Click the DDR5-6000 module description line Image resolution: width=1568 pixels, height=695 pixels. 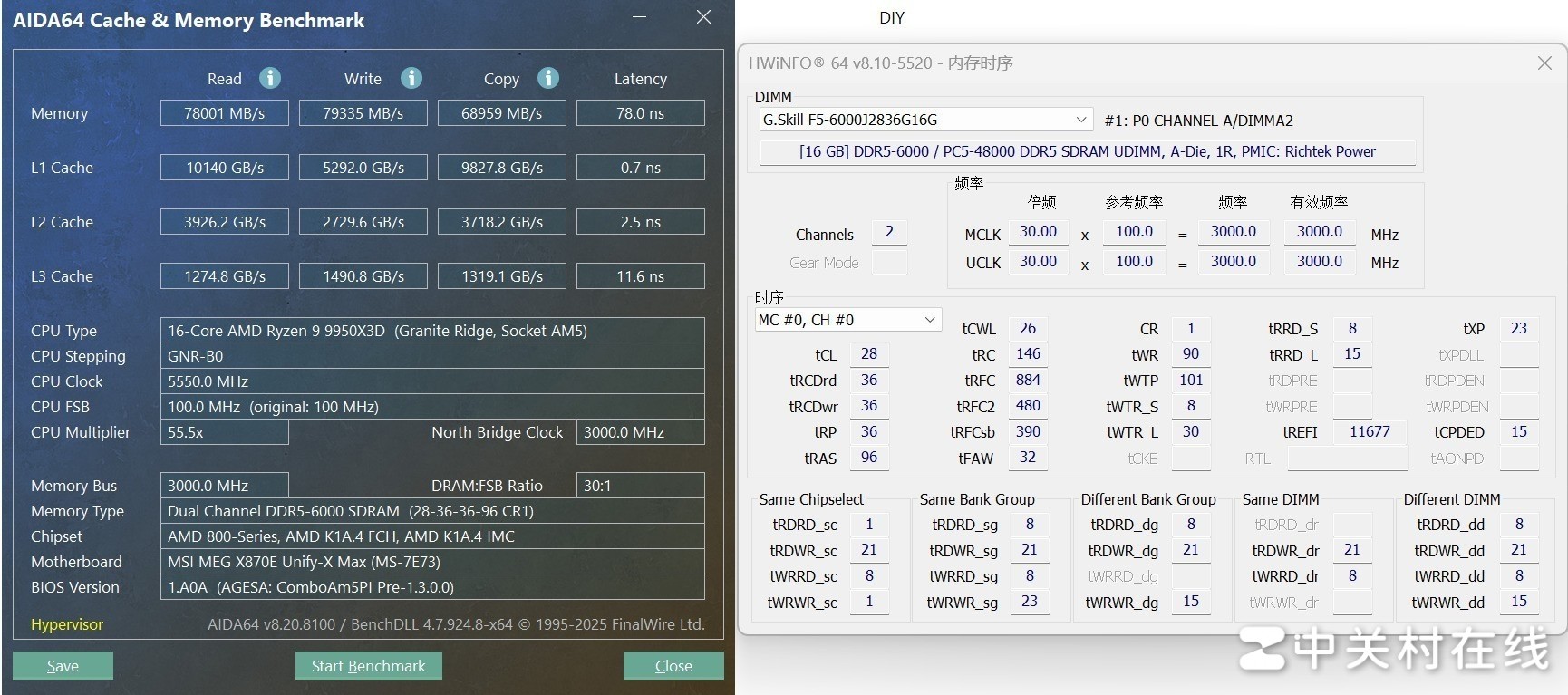pos(1087,152)
